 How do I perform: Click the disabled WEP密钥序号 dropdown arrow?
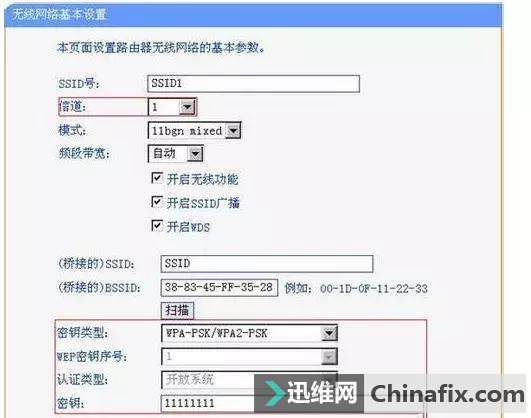[328, 357]
